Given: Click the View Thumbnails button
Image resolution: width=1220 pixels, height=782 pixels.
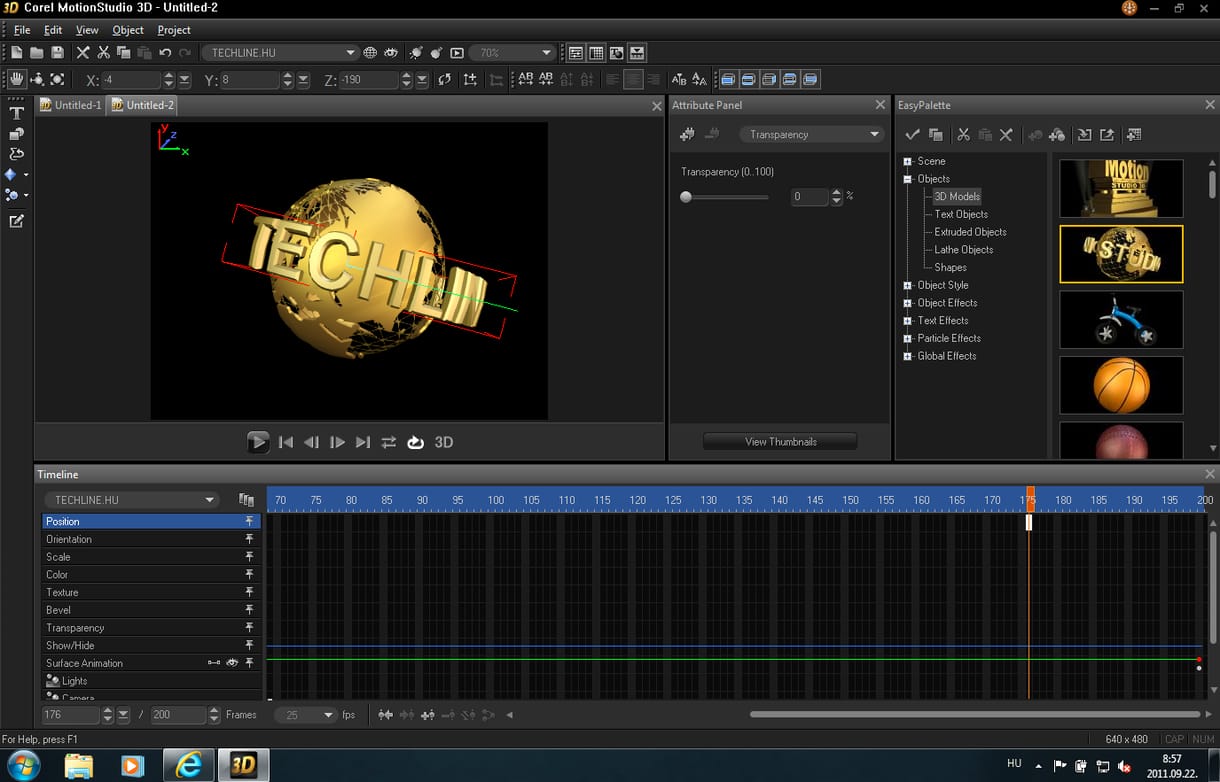Looking at the screenshot, I should pyautogui.click(x=780, y=442).
